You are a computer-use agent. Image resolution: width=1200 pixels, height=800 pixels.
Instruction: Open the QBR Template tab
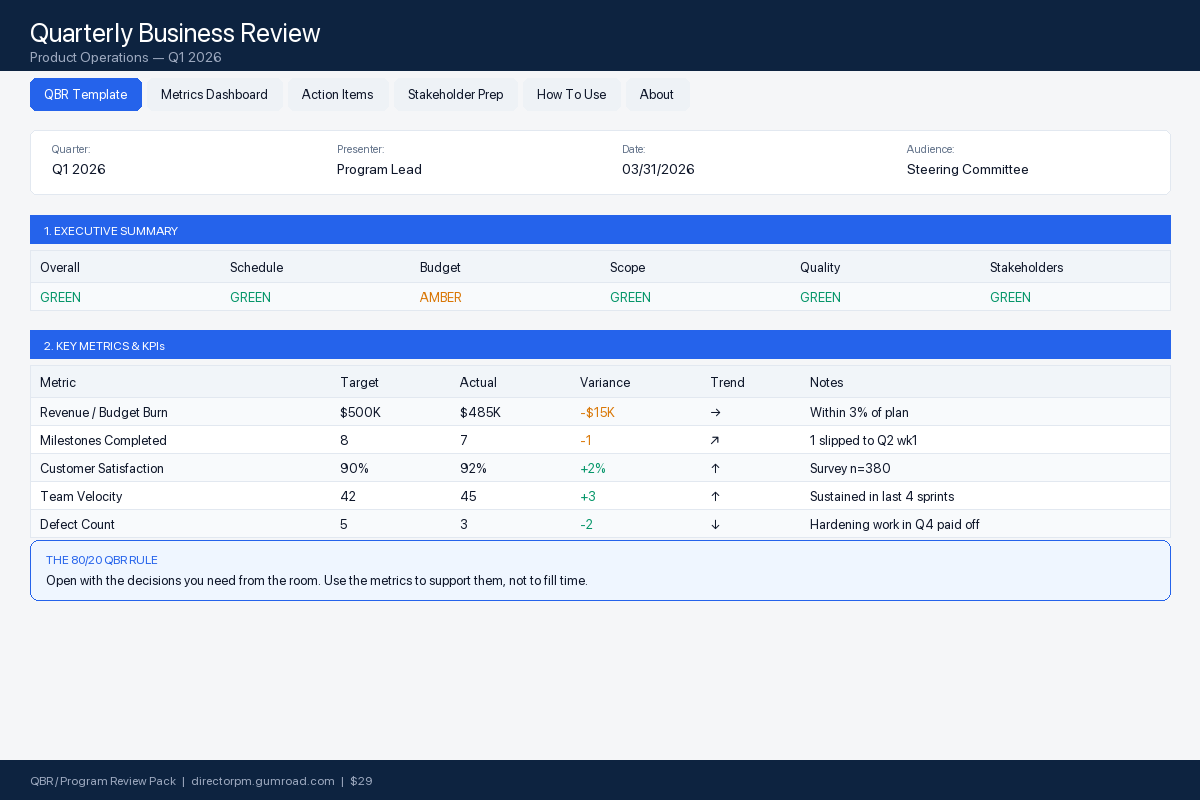86,94
